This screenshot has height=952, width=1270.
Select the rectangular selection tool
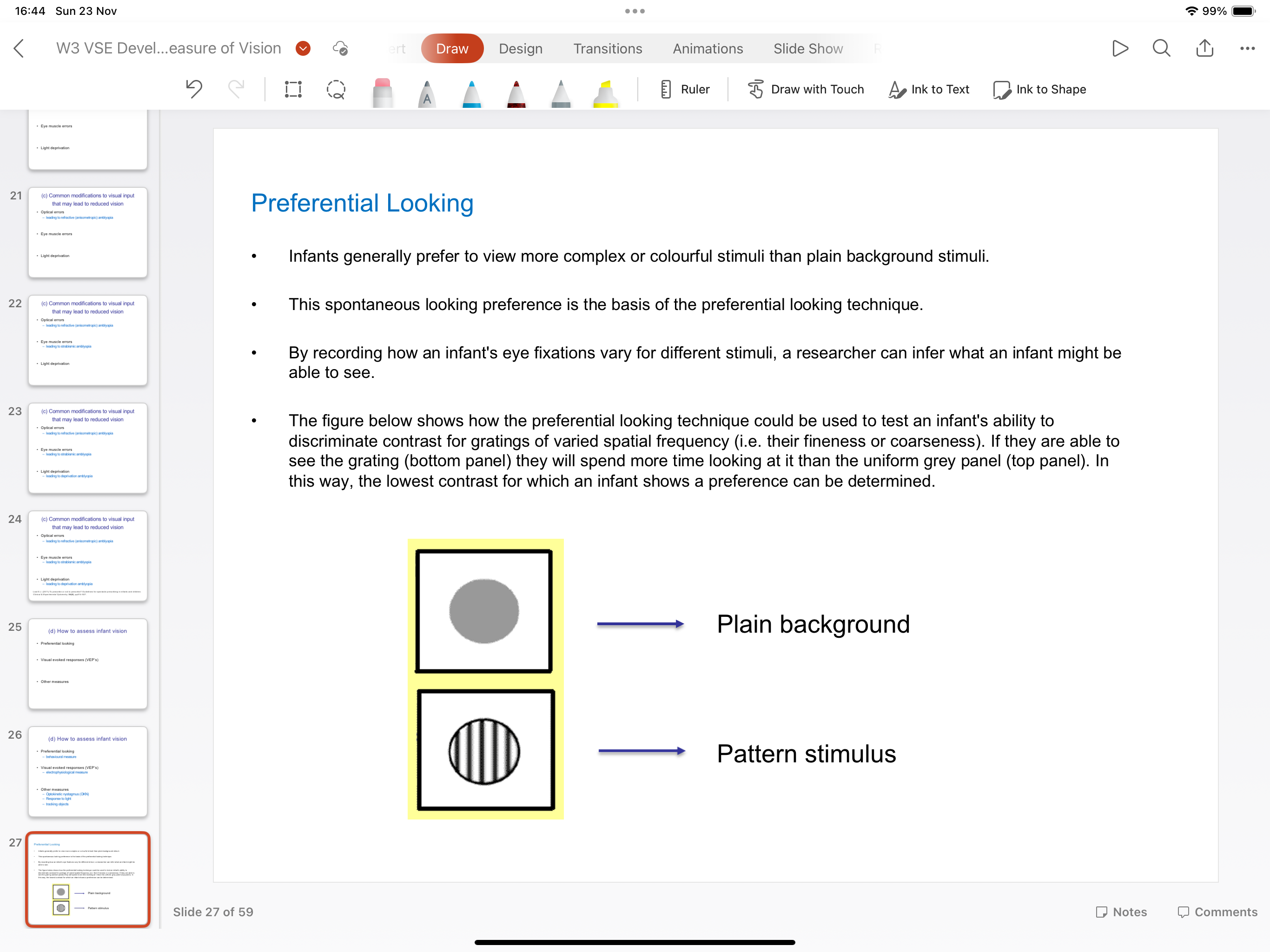coord(293,89)
